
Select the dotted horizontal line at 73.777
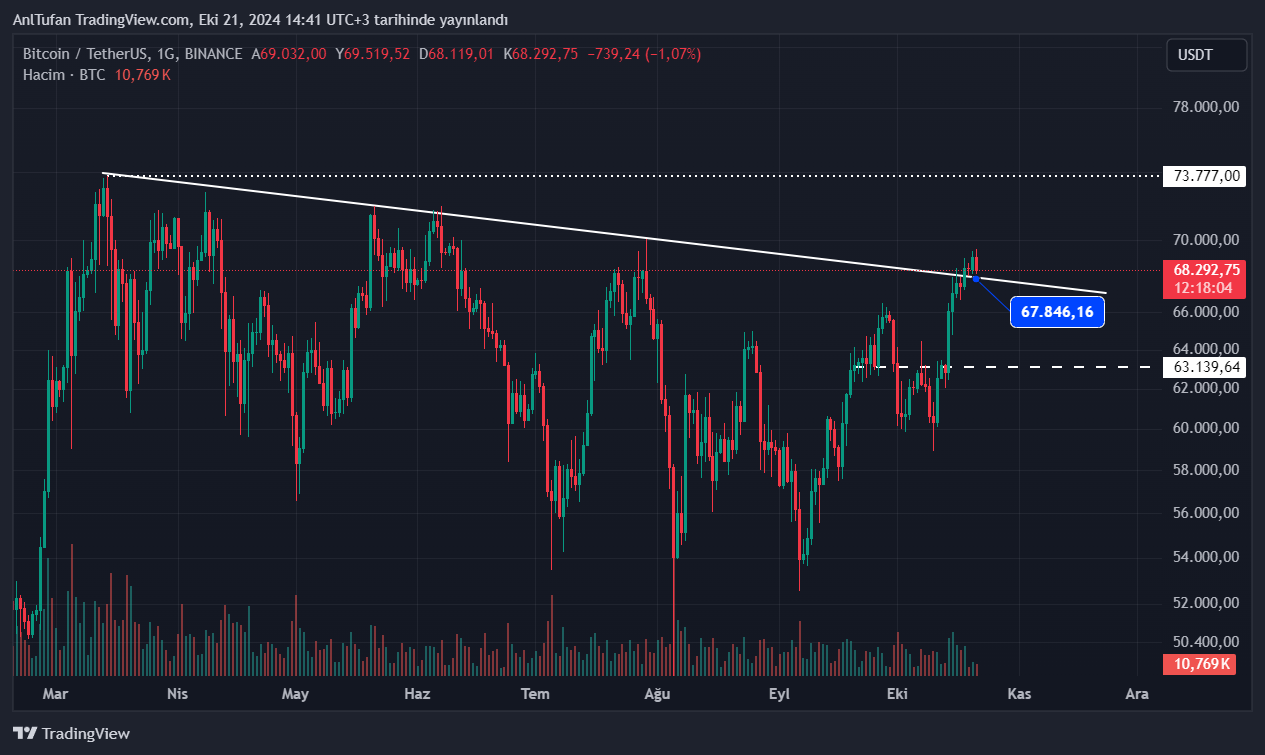[x=700, y=175]
